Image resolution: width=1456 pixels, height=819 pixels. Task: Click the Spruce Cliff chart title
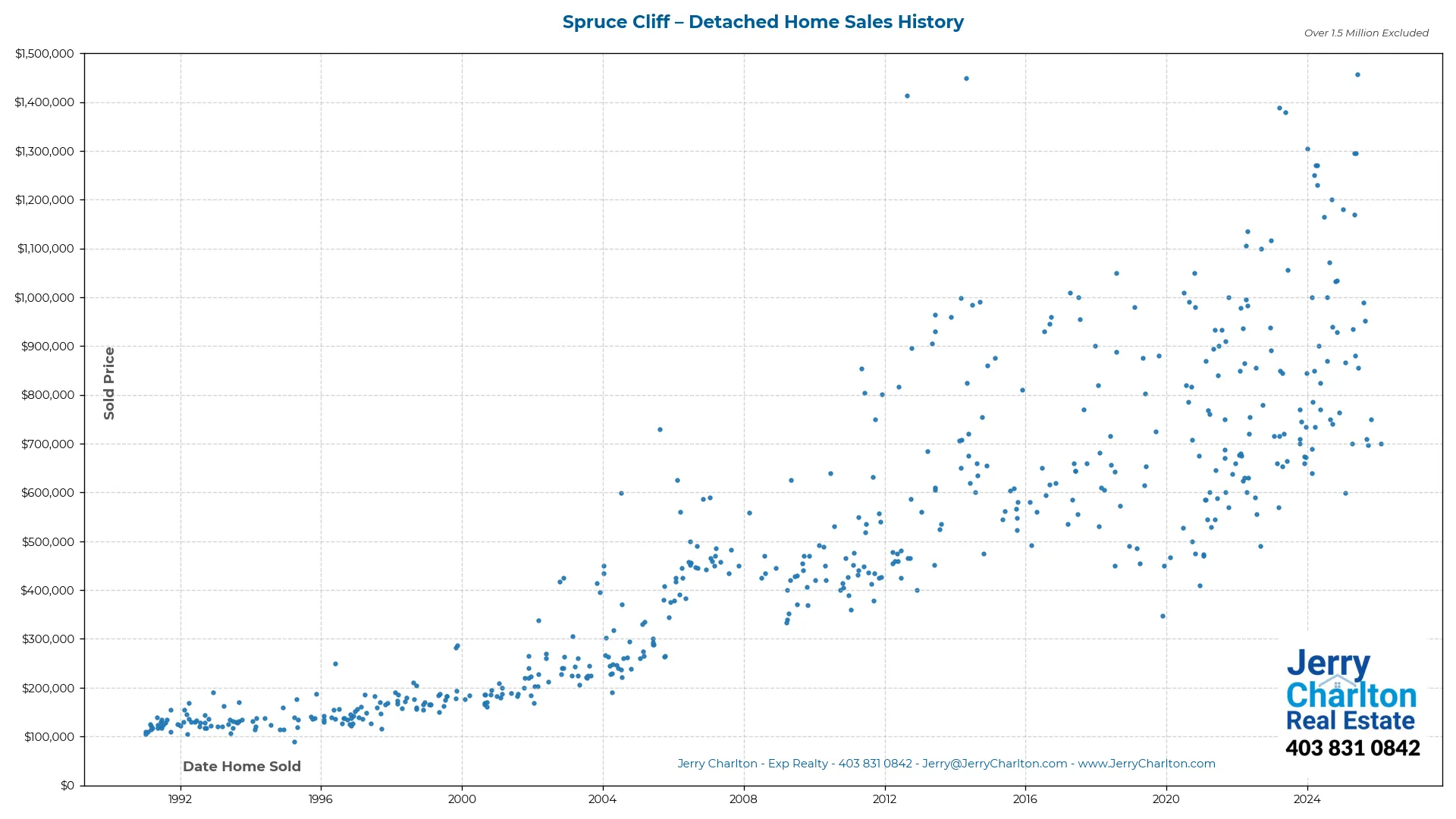coord(763,22)
